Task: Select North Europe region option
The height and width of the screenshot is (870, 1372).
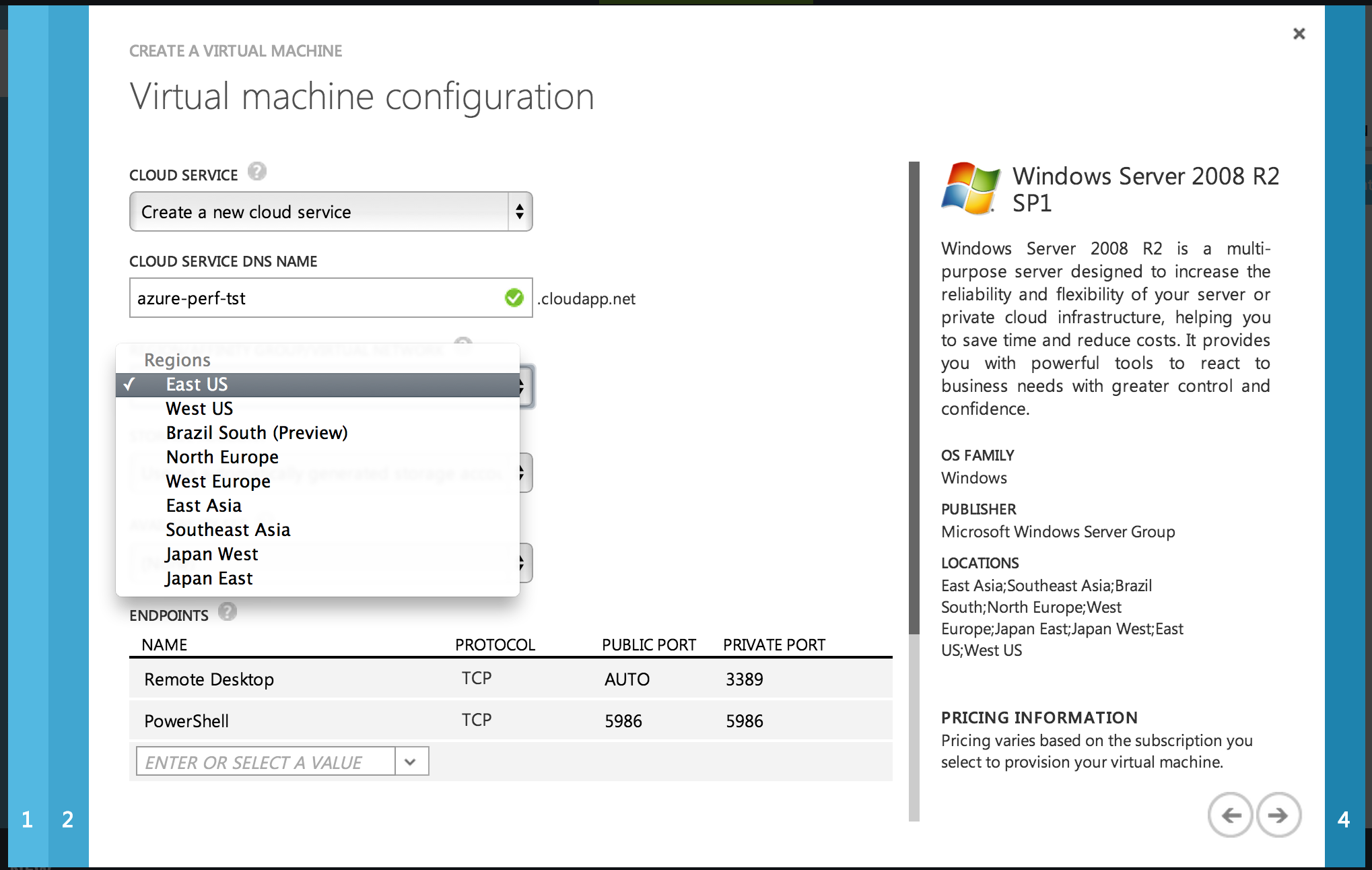Action: point(222,457)
